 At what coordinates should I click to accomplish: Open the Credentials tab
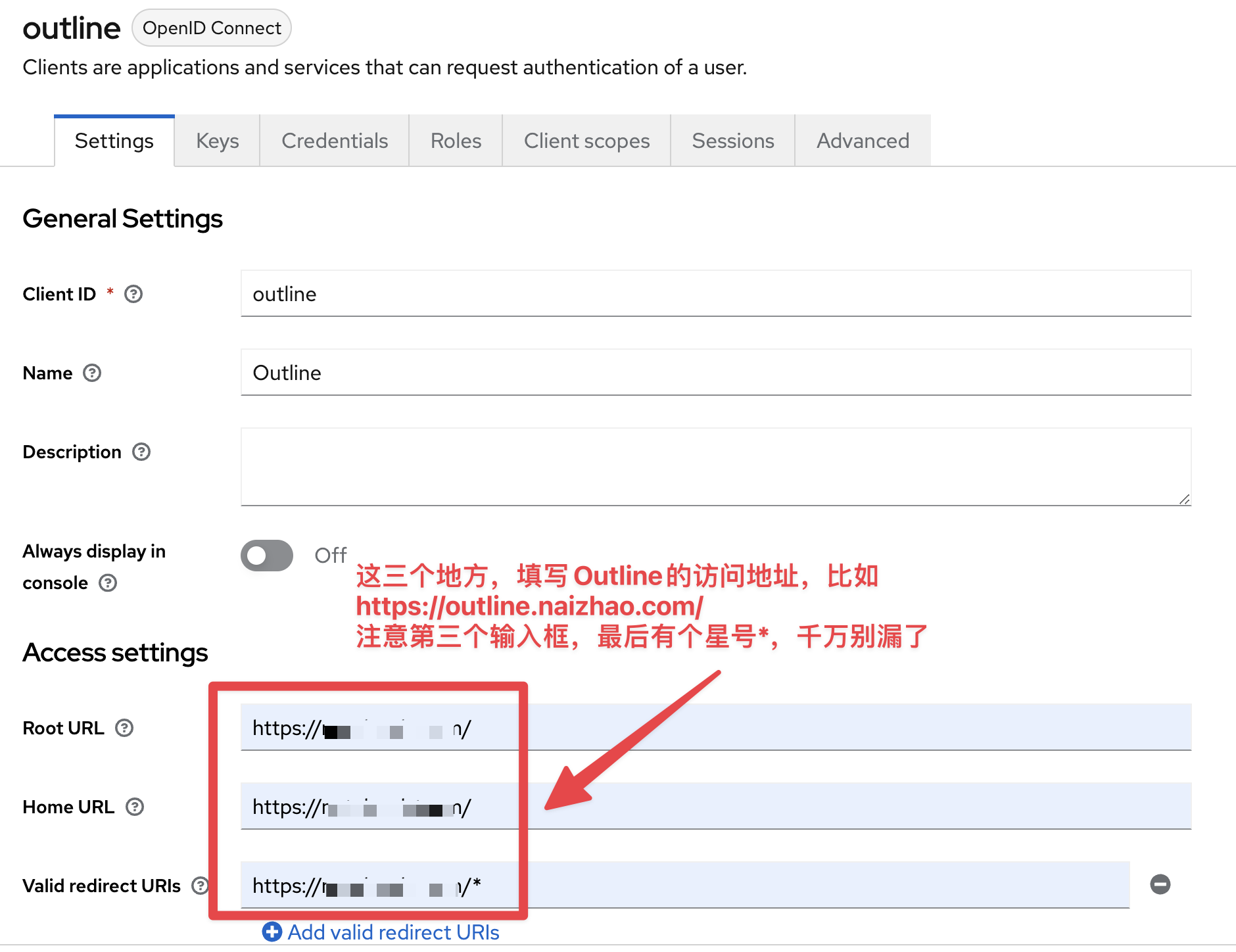[335, 141]
